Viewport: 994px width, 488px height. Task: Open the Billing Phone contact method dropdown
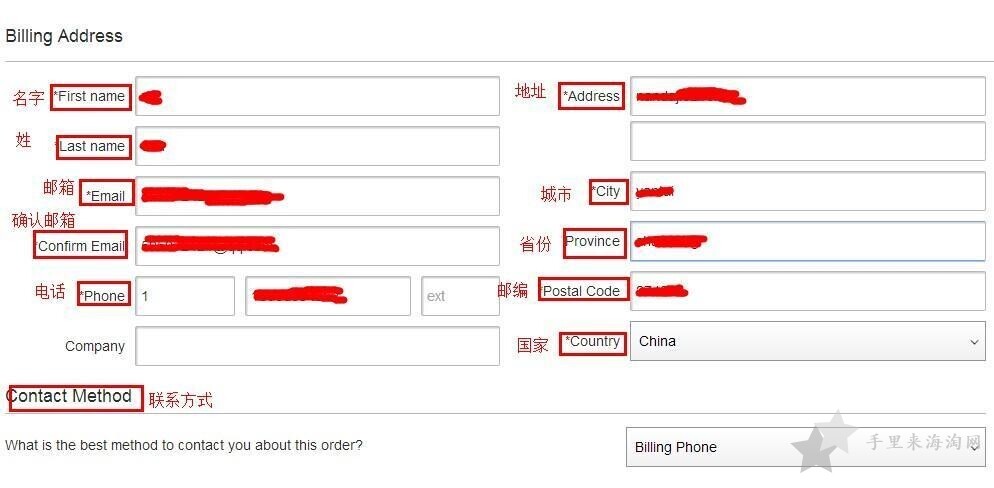pos(806,447)
